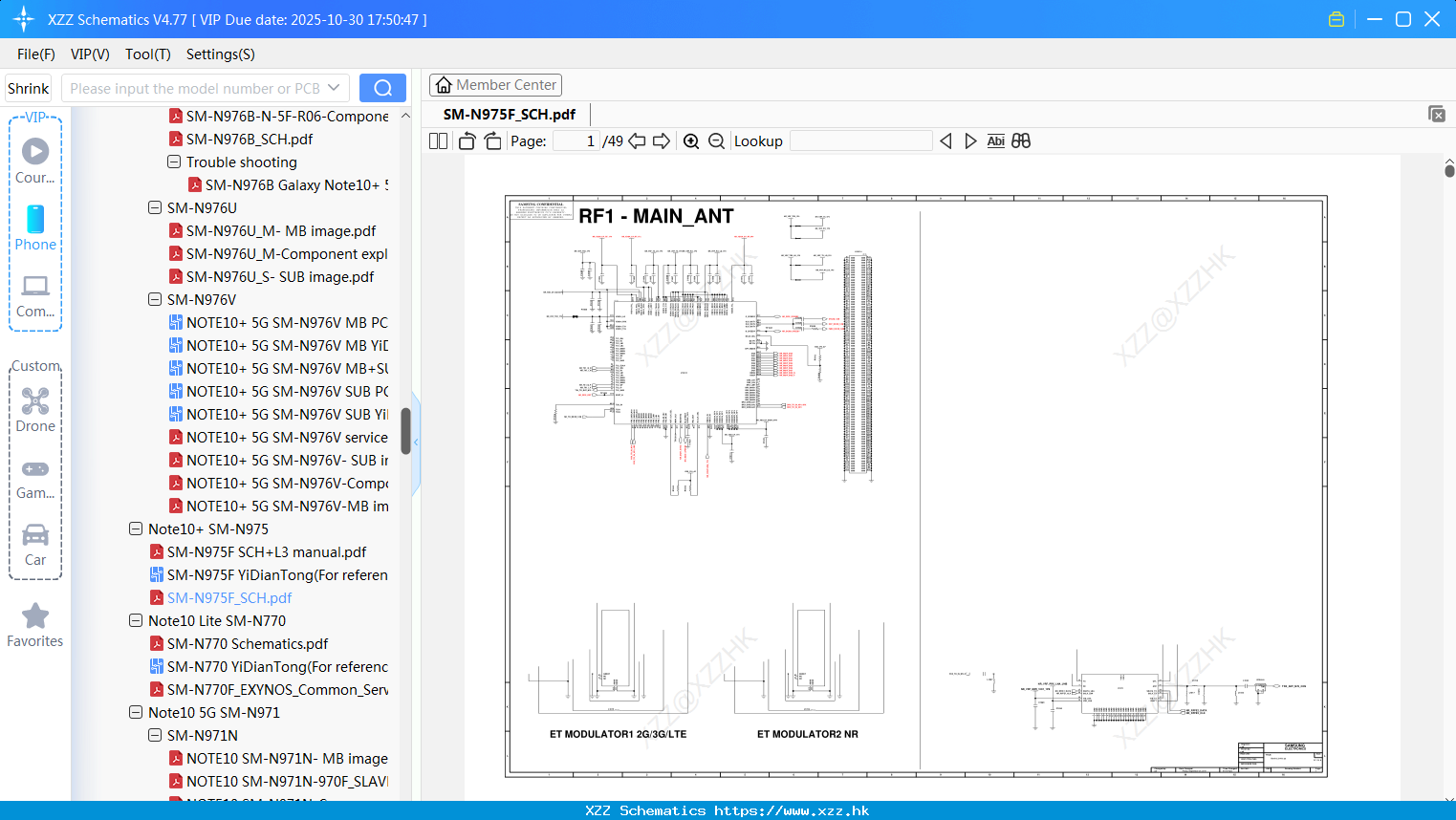The height and width of the screenshot is (820, 1456).
Task: Rotate the page clockwise
Action: pyautogui.click(x=493, y=141)
